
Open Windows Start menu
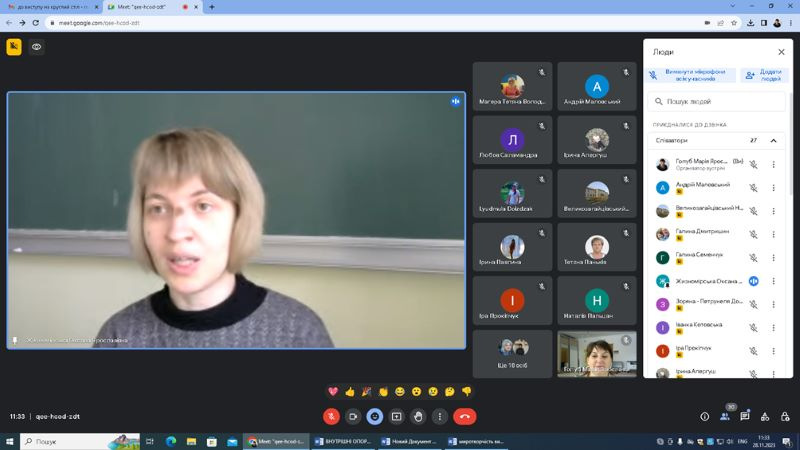pyautogui.click(x=9, y=441)
